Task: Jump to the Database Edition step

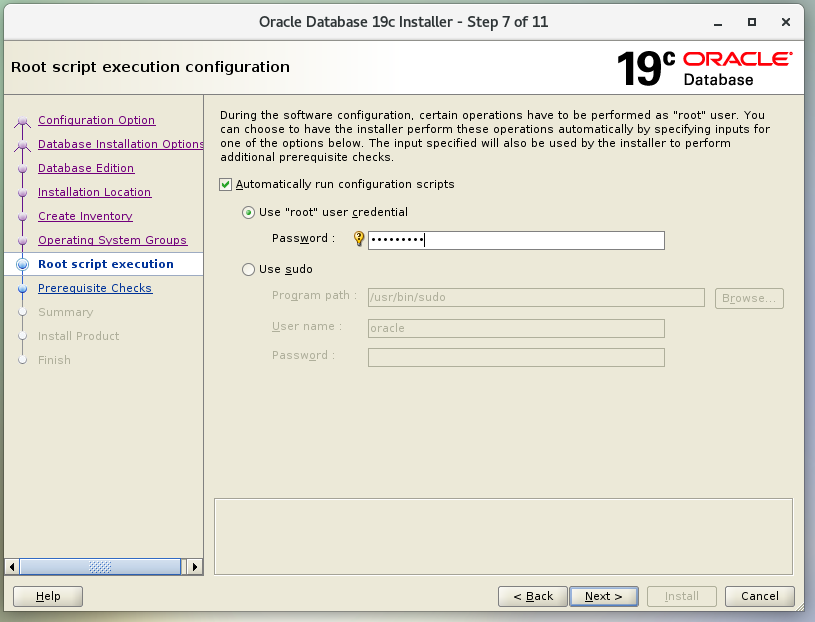Action: coord(86,169)
